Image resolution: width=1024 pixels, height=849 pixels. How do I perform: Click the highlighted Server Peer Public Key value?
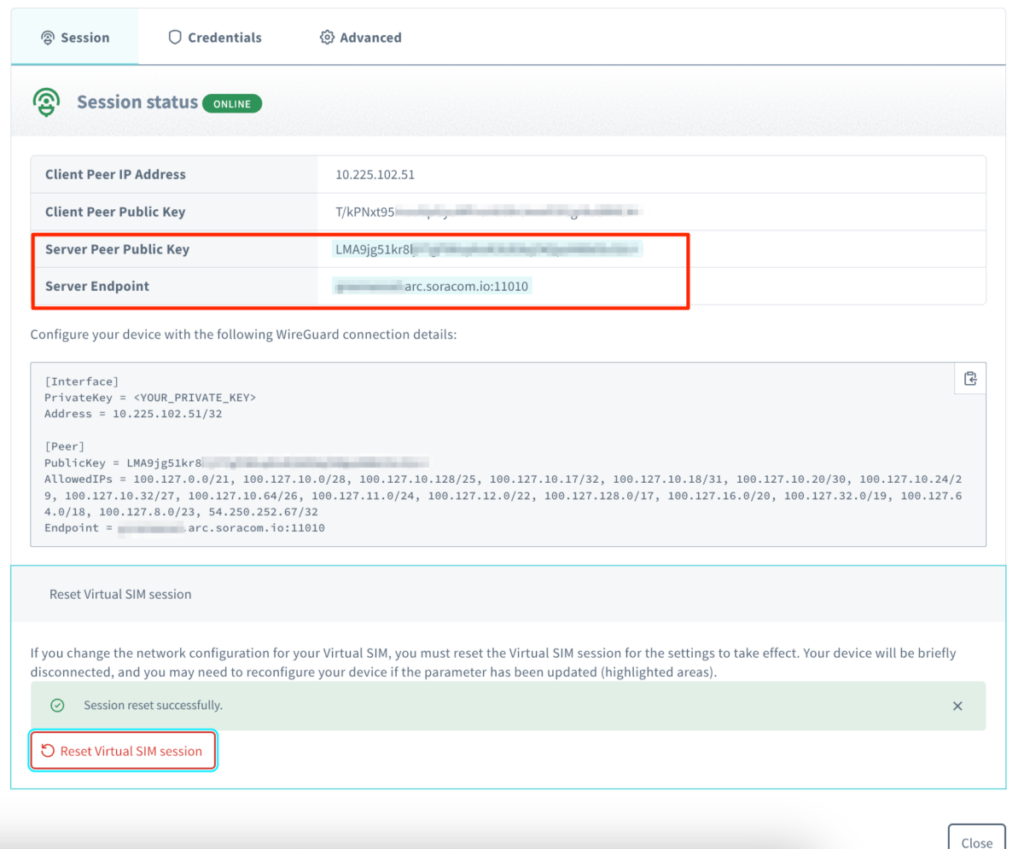coord(487,249)
